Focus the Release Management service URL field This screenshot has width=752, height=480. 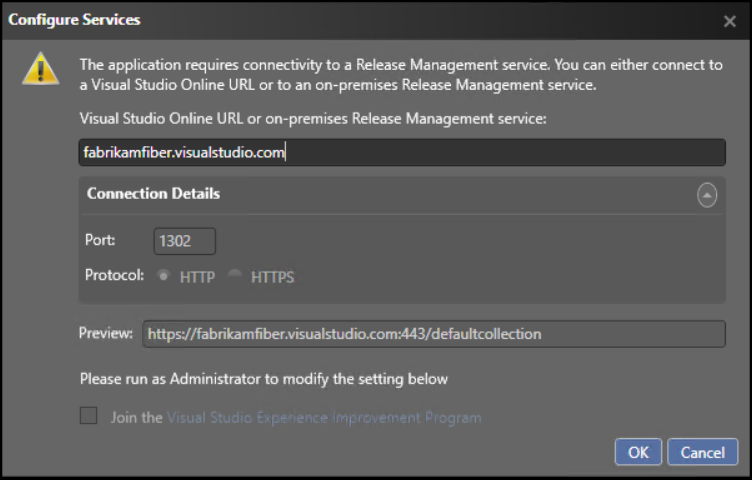402,152
